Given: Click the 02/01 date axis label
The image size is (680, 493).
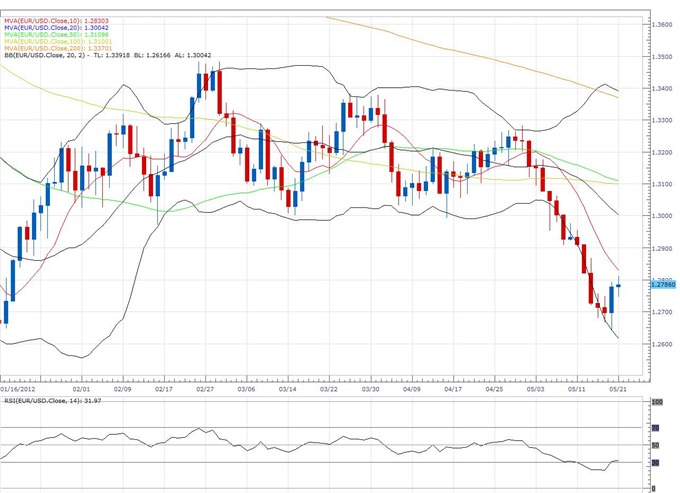Looking at the screenshot, I should click(82, 390).
